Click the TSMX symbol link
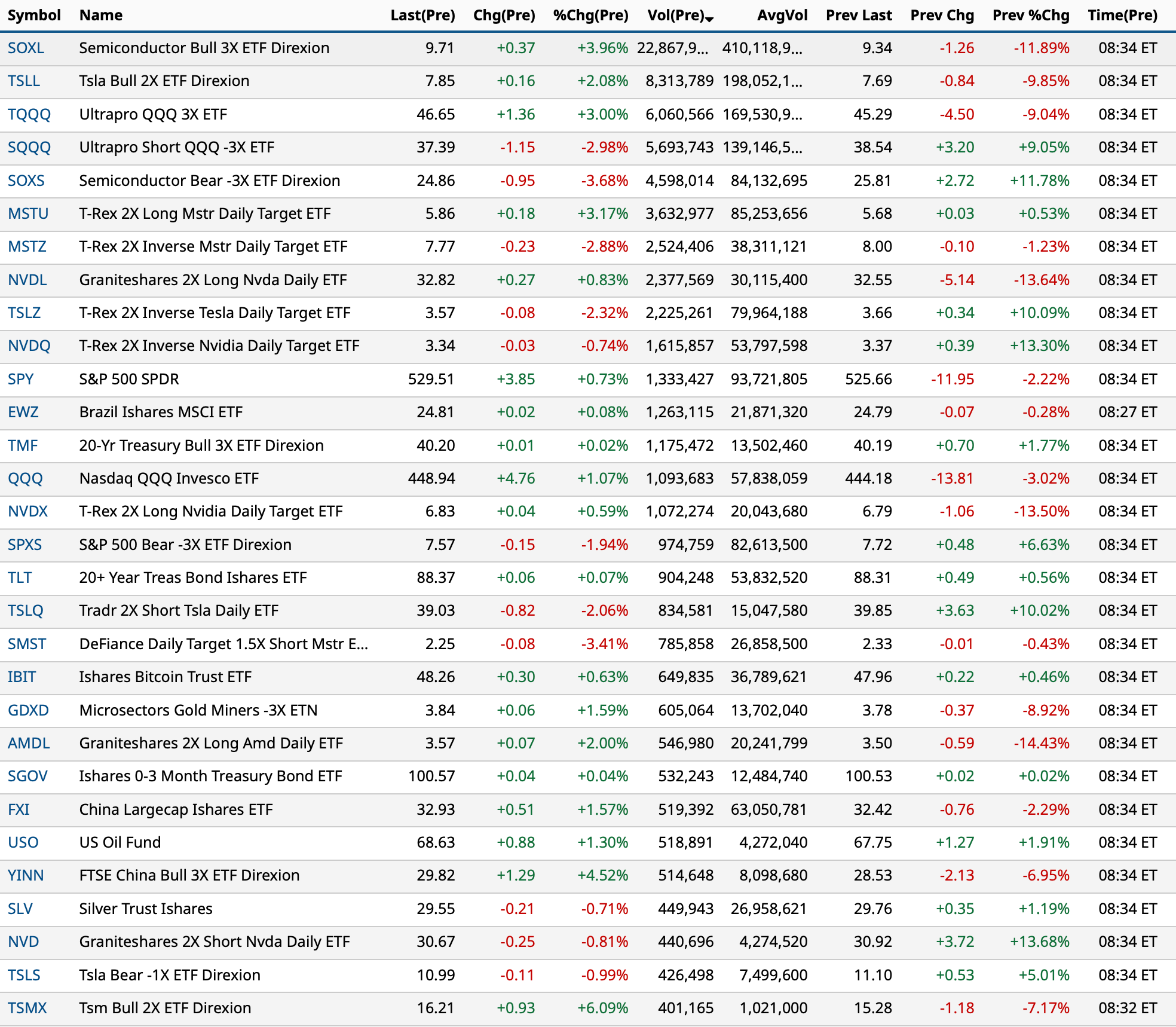 click(27, 1008)
